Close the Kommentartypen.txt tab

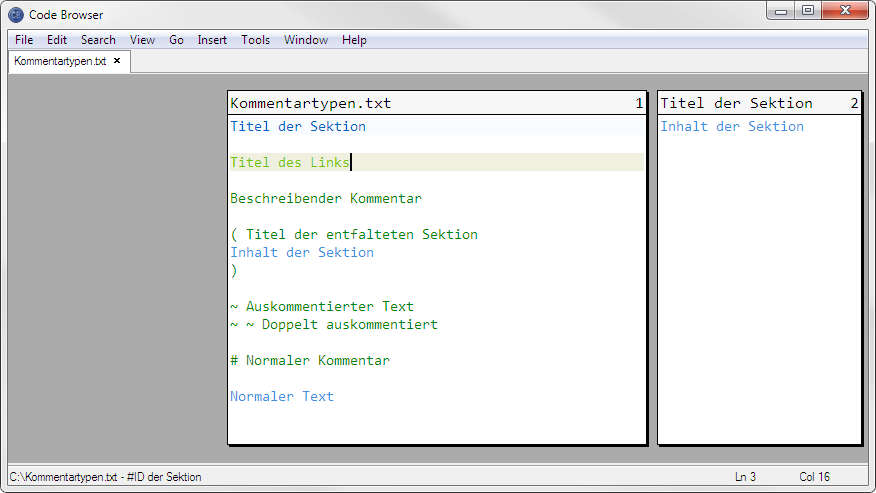(x=117, y=60)
